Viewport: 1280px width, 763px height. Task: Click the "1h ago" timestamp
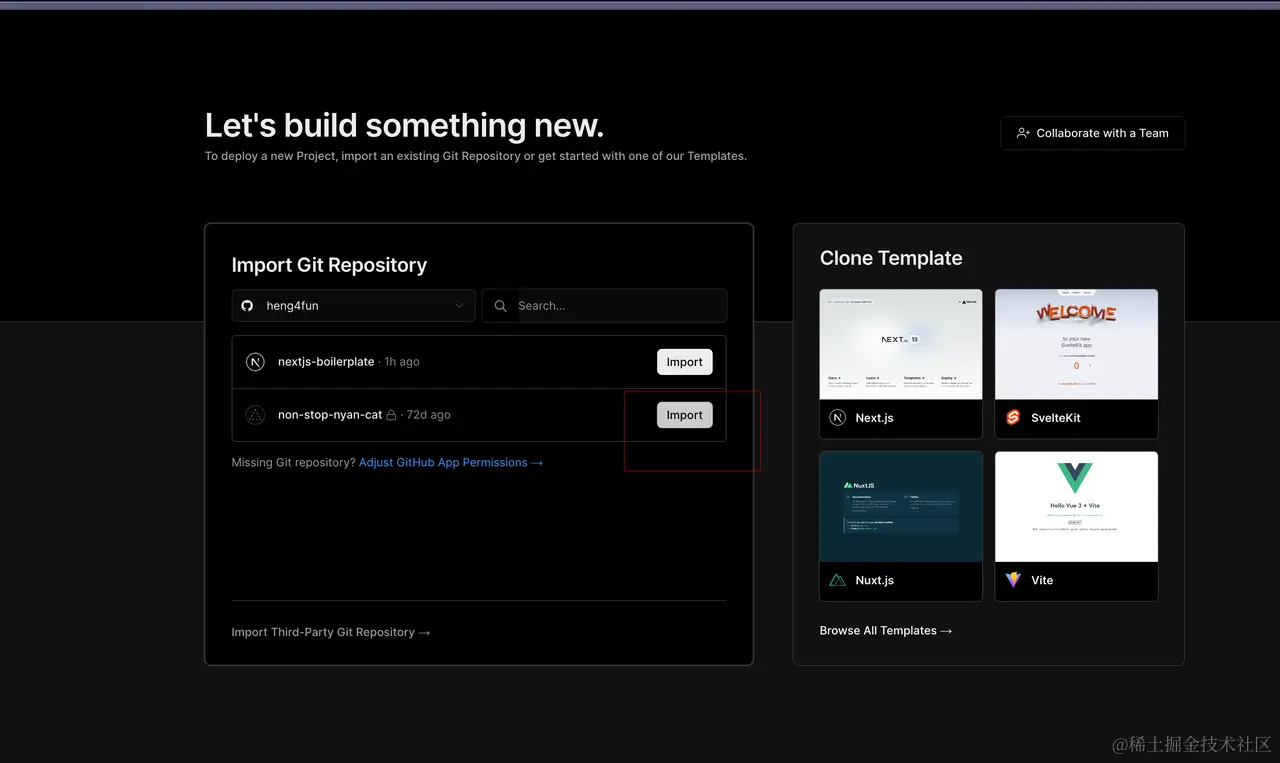point(402,362)
